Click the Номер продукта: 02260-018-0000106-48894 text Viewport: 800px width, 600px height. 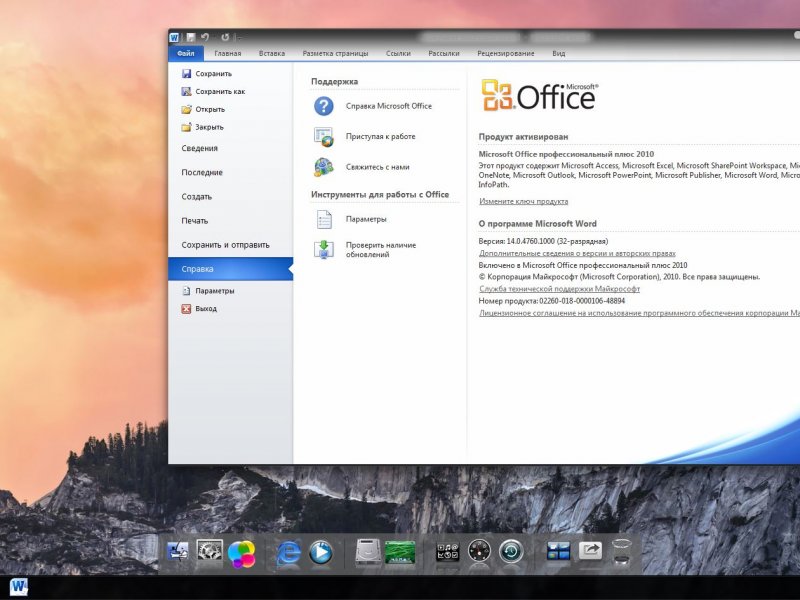coord(552,301)
